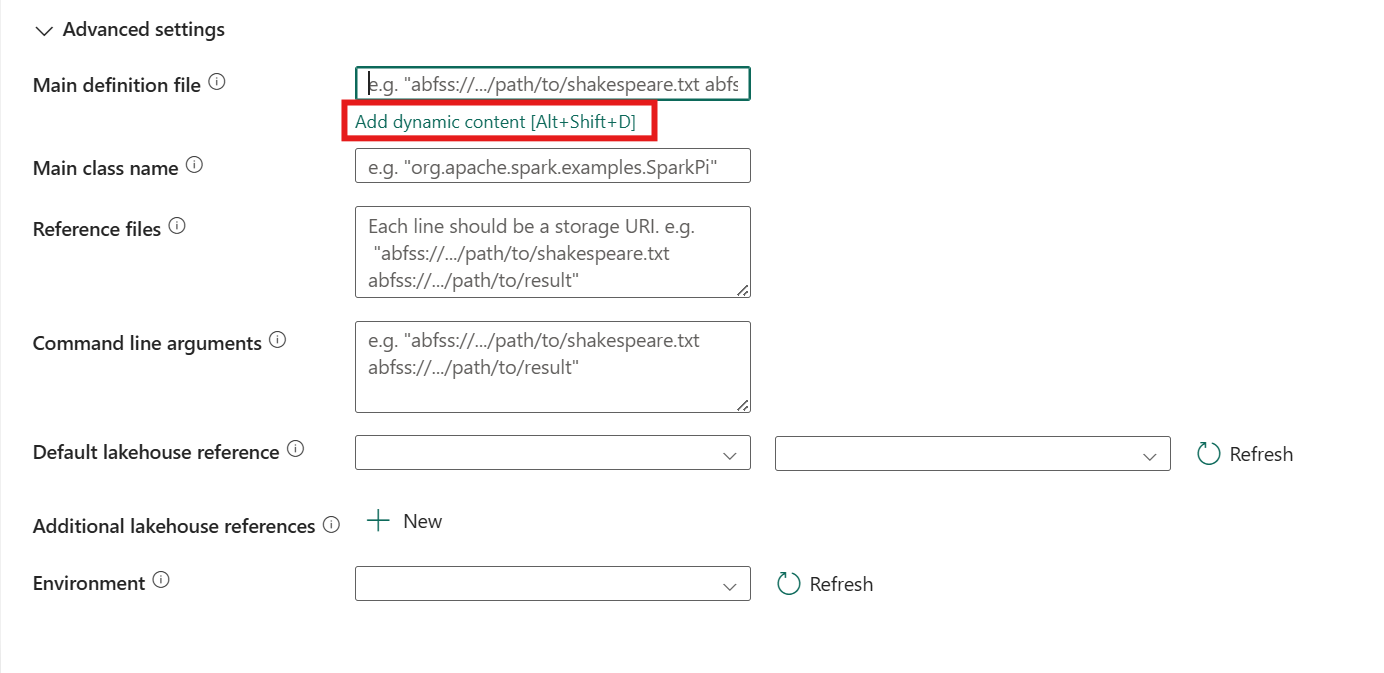Click info icon next to Command line arguments
1384x673 pixels.
click(x=278, y=341)
